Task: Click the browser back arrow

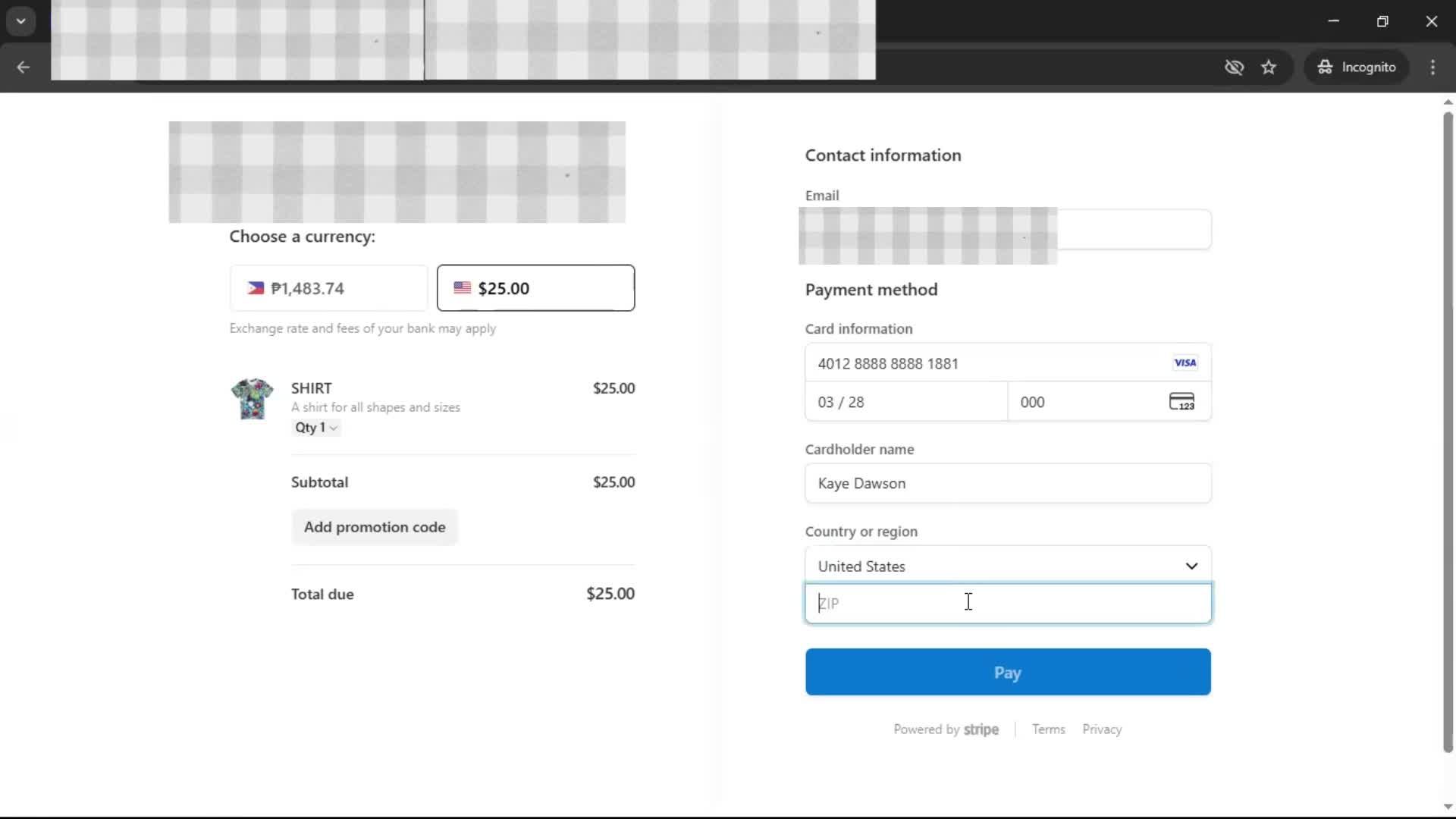Action: pos(23,67)
